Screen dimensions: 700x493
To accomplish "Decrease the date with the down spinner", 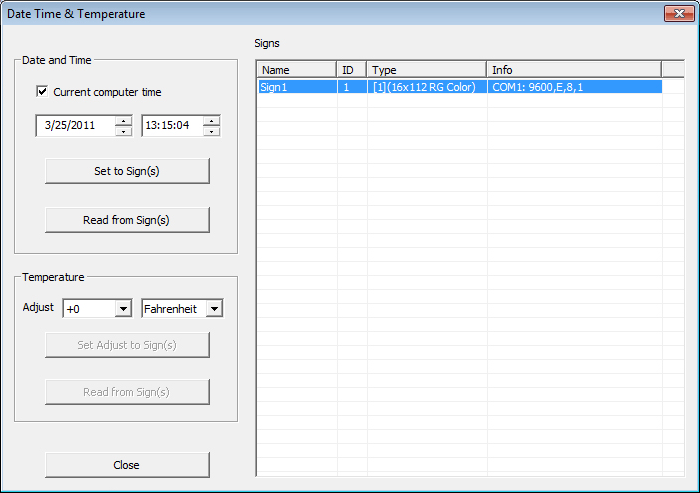I will [x=124, y=131].
